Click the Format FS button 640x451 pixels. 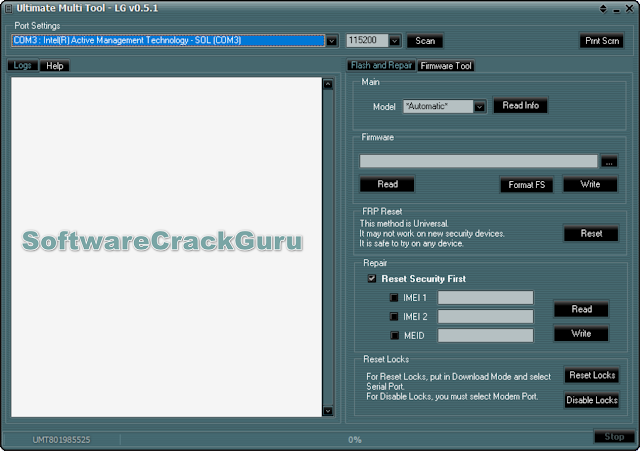[x=527, y=185]
